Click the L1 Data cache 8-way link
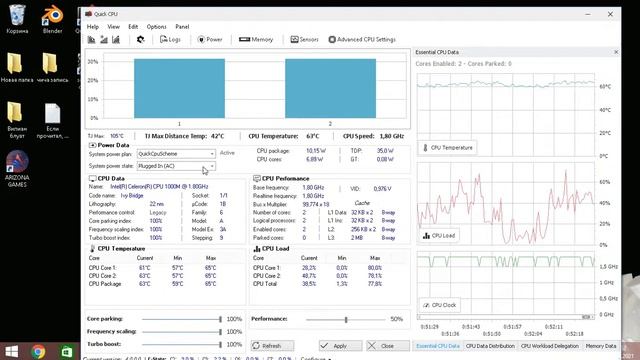Screen dimensions: 640x360 [x=388, y=213]
